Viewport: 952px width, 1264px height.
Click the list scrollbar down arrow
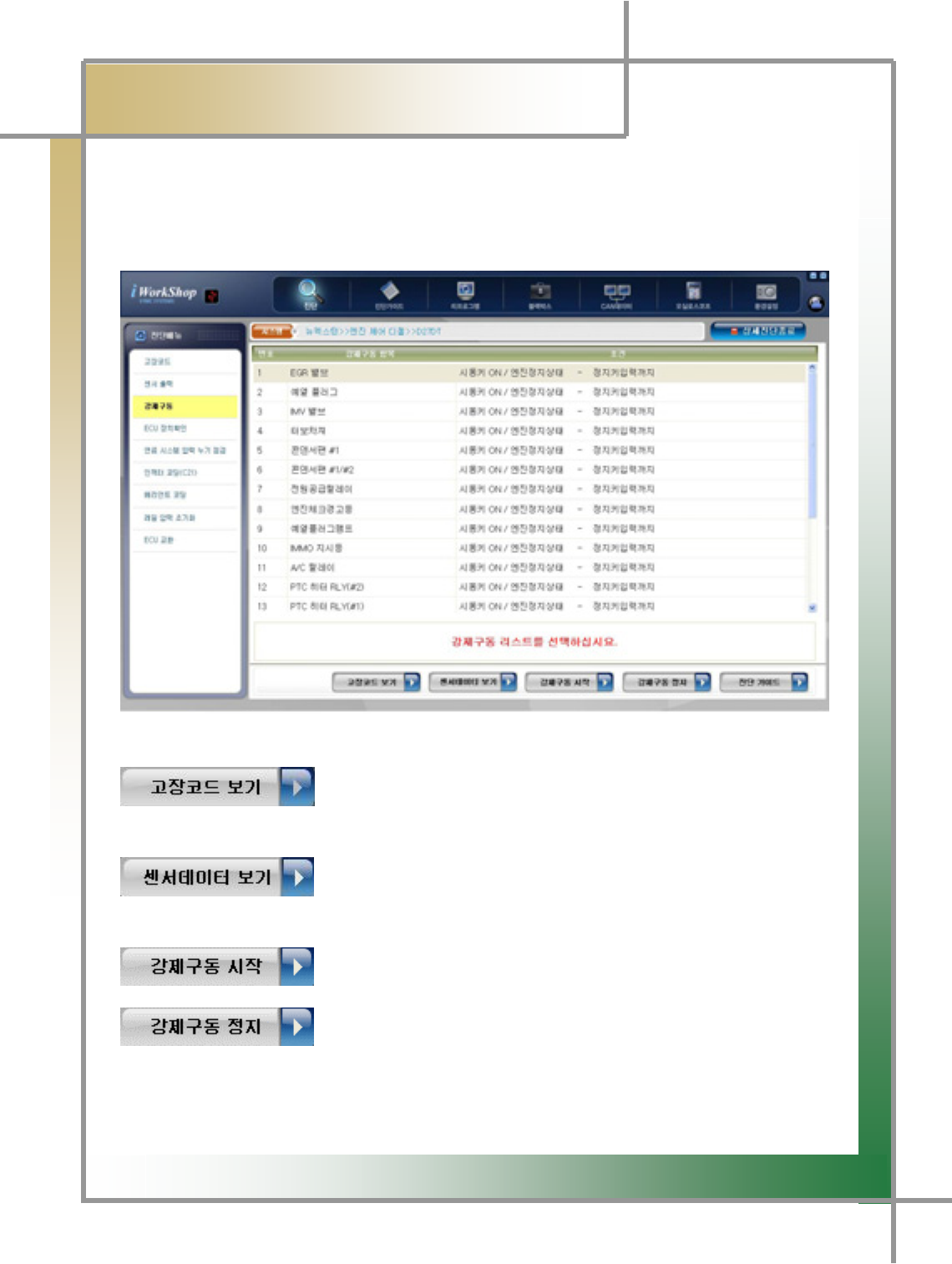(x=813, y=608)
